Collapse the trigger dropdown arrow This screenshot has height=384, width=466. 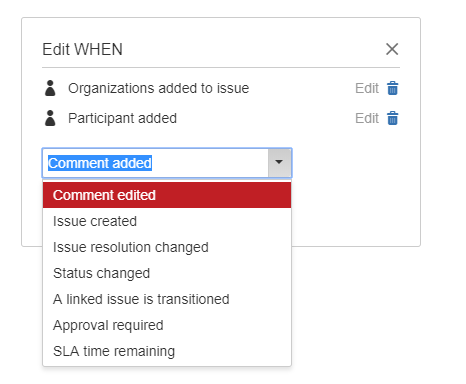click(279, 163)
